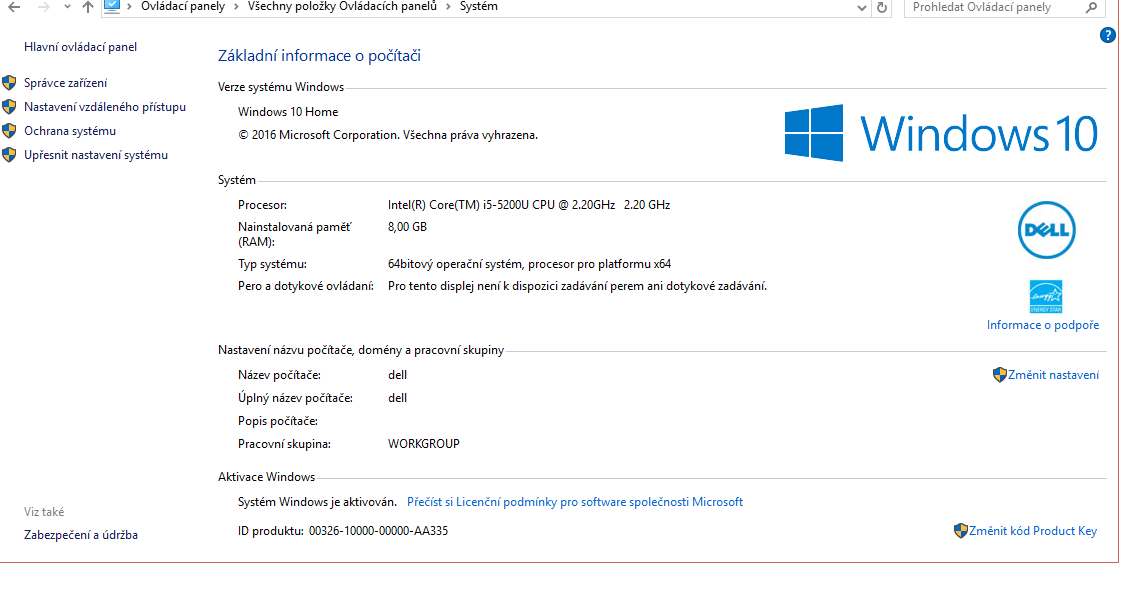Click the Systém Windows je aktivován text
Viewport: 1125px width, 604px height.
click(x=317, y=502)
